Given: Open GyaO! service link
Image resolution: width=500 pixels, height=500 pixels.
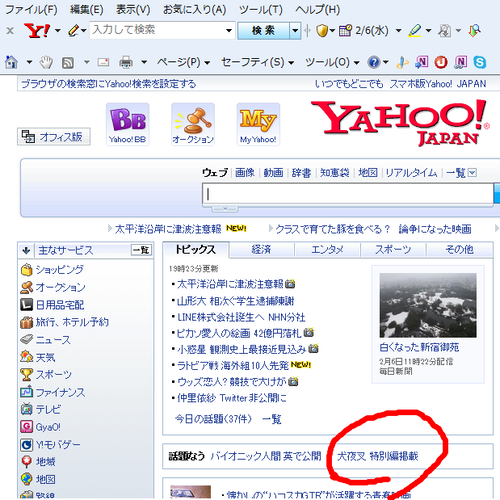Looking at the screenshot, I should [x=48, y=427].
